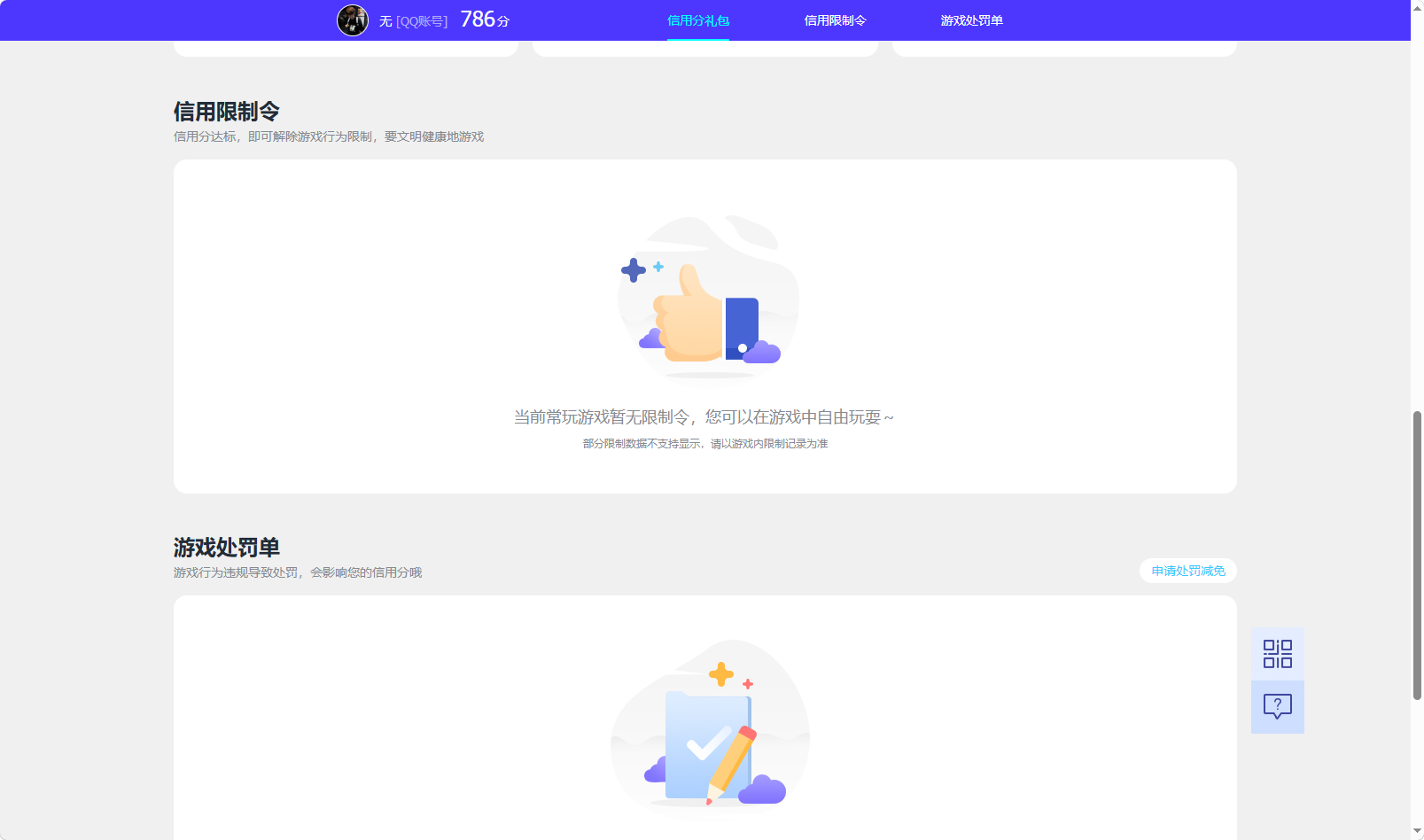Click the 786分 credit score

[x=485, y=19]
